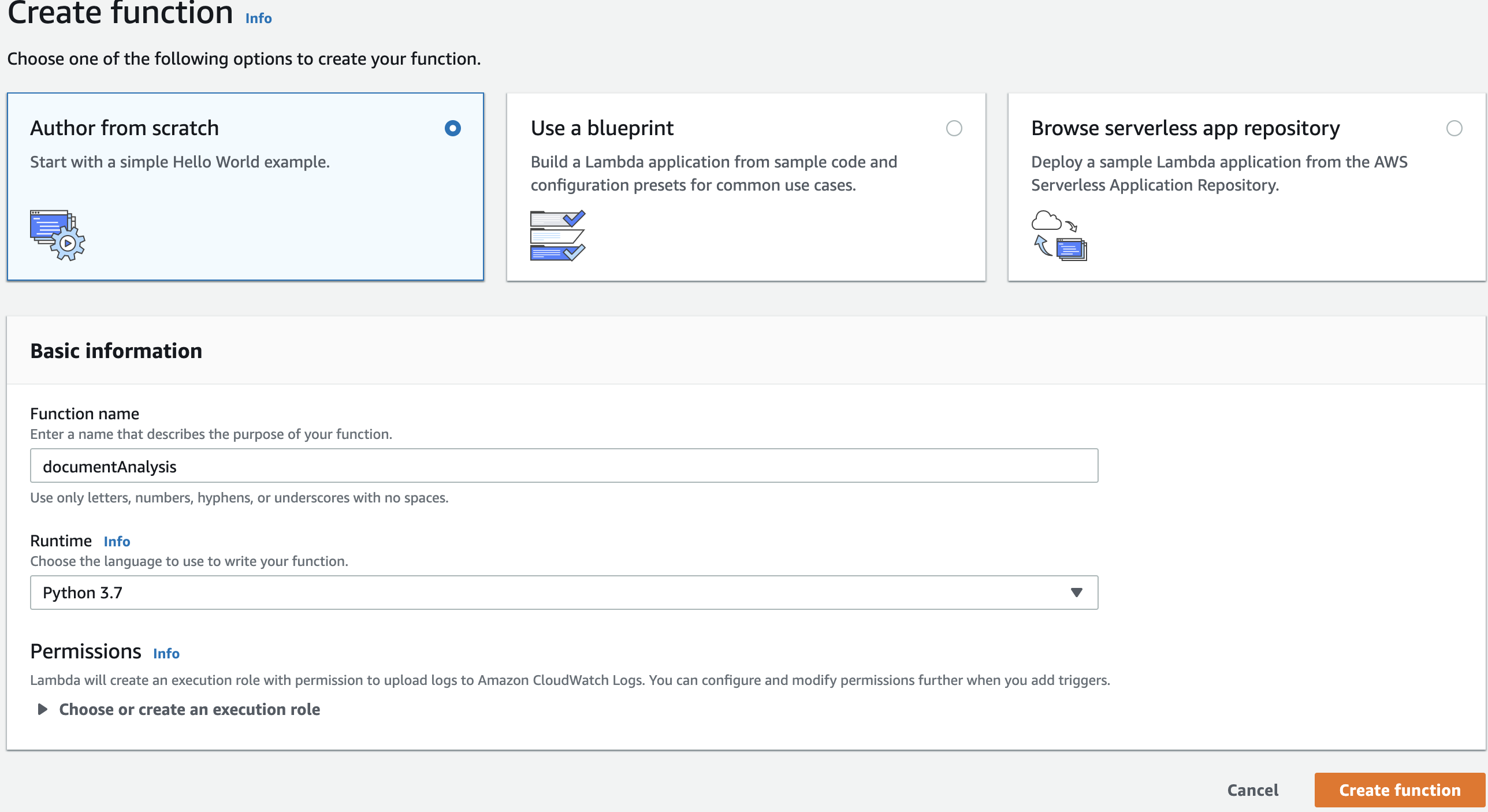Click the Browse serverless app repository title

tap(1185, 128)
